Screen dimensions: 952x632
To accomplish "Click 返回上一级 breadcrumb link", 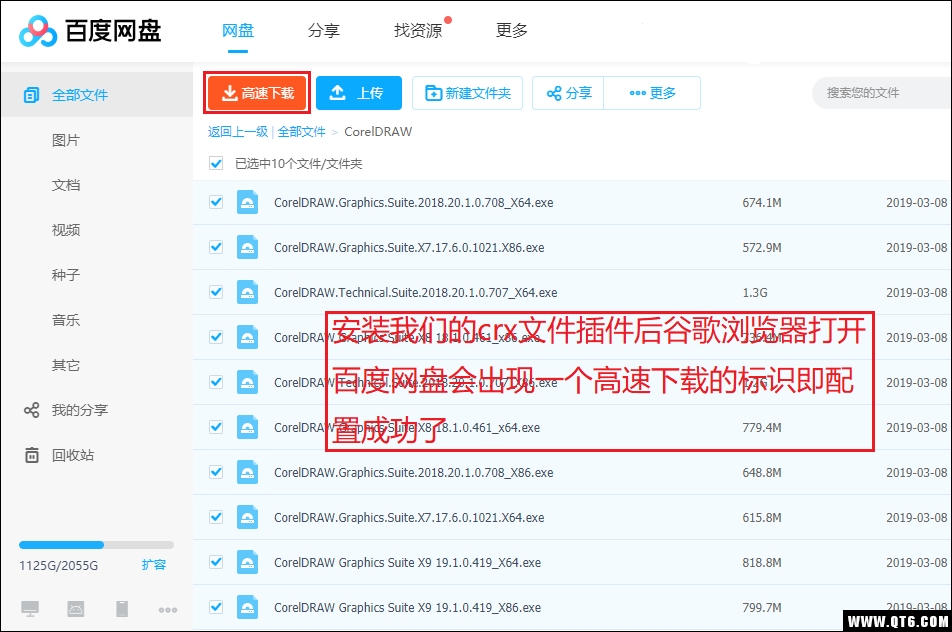I will click(238, 132).
